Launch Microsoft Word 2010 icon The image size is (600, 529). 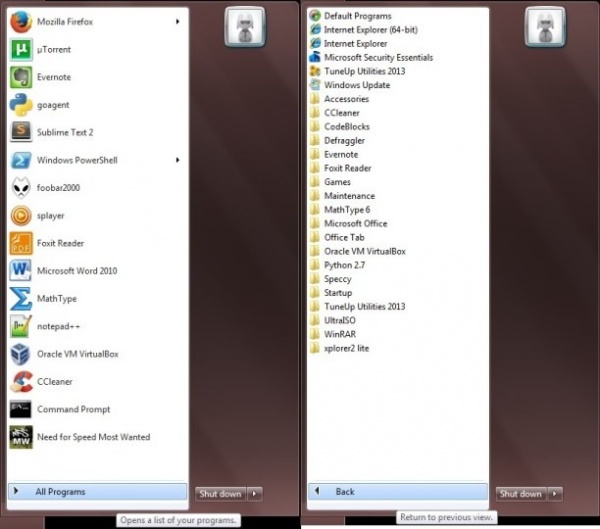[x=21, y=271]
